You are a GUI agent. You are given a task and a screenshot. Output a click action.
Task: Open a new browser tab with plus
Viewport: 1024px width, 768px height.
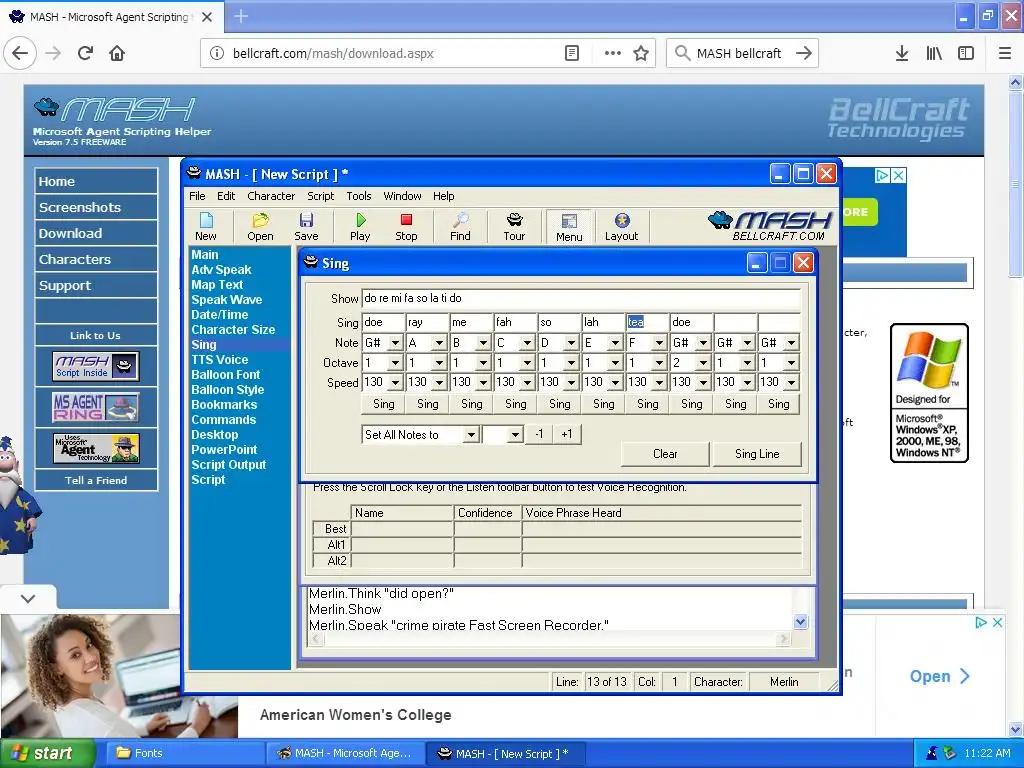pyautogui.click(x=241, y=16)
